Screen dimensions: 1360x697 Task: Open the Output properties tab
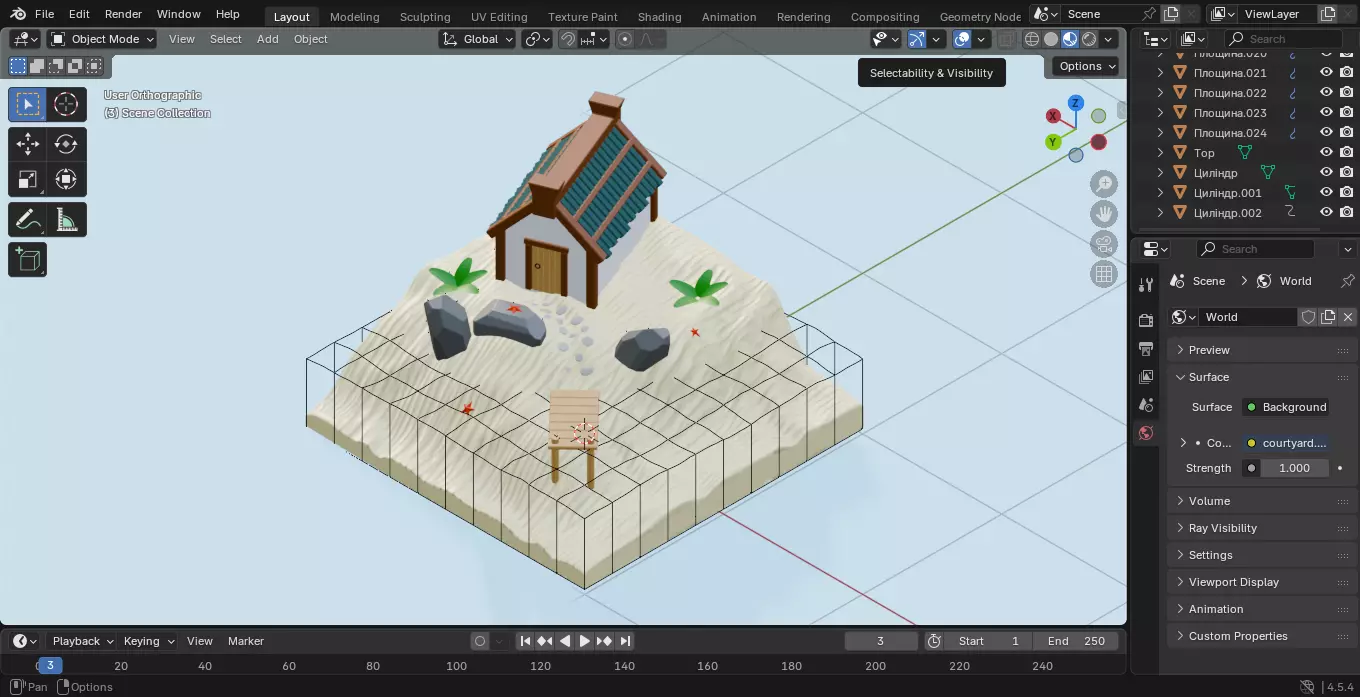(1146, 349)
